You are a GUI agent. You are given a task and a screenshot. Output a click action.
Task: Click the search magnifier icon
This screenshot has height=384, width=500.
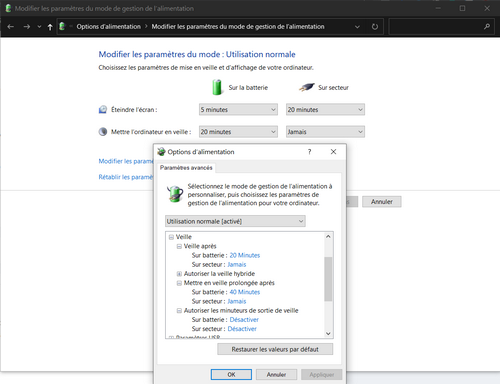pos(487,26)
